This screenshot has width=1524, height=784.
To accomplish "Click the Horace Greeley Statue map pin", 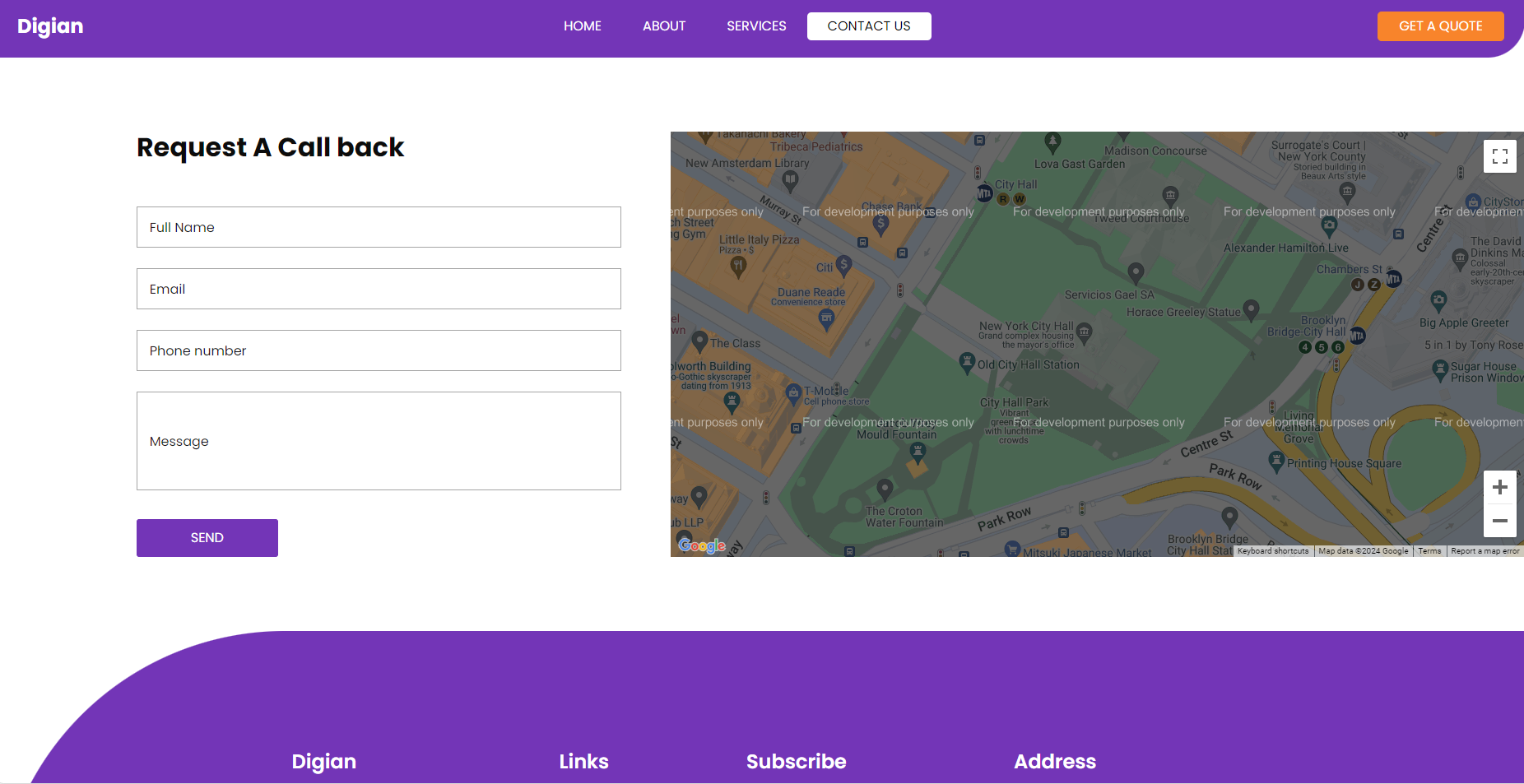I will click(x=1252, y=309).
